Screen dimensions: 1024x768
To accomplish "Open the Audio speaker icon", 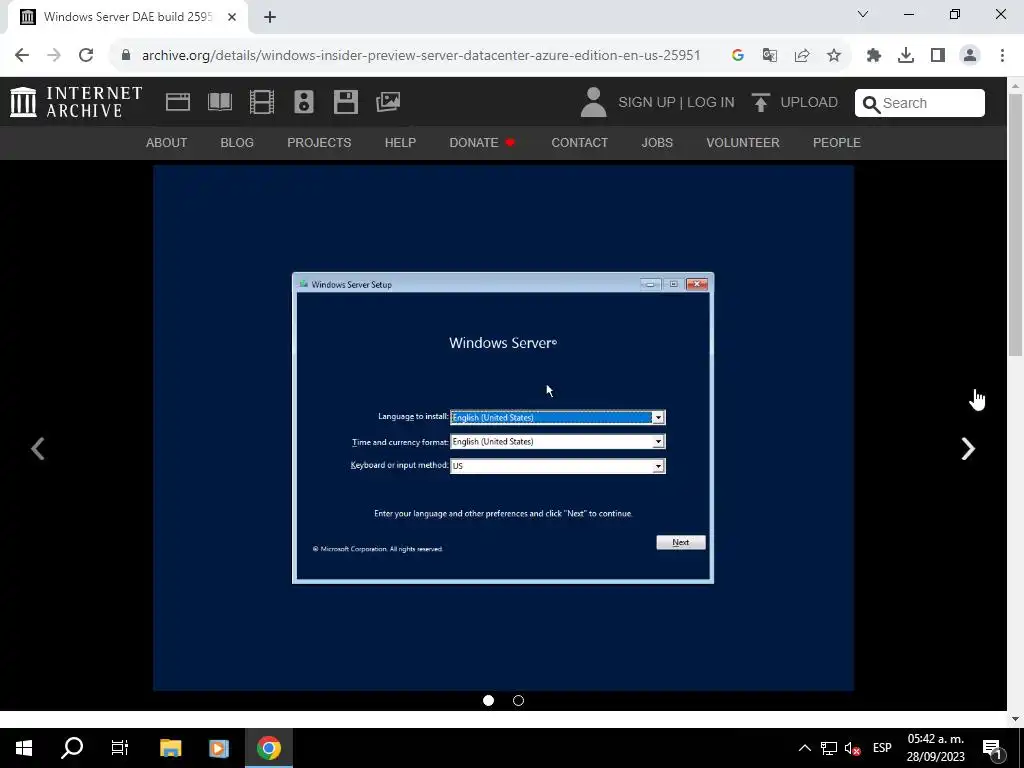I will pyautogui.click(x=304, y=102).
